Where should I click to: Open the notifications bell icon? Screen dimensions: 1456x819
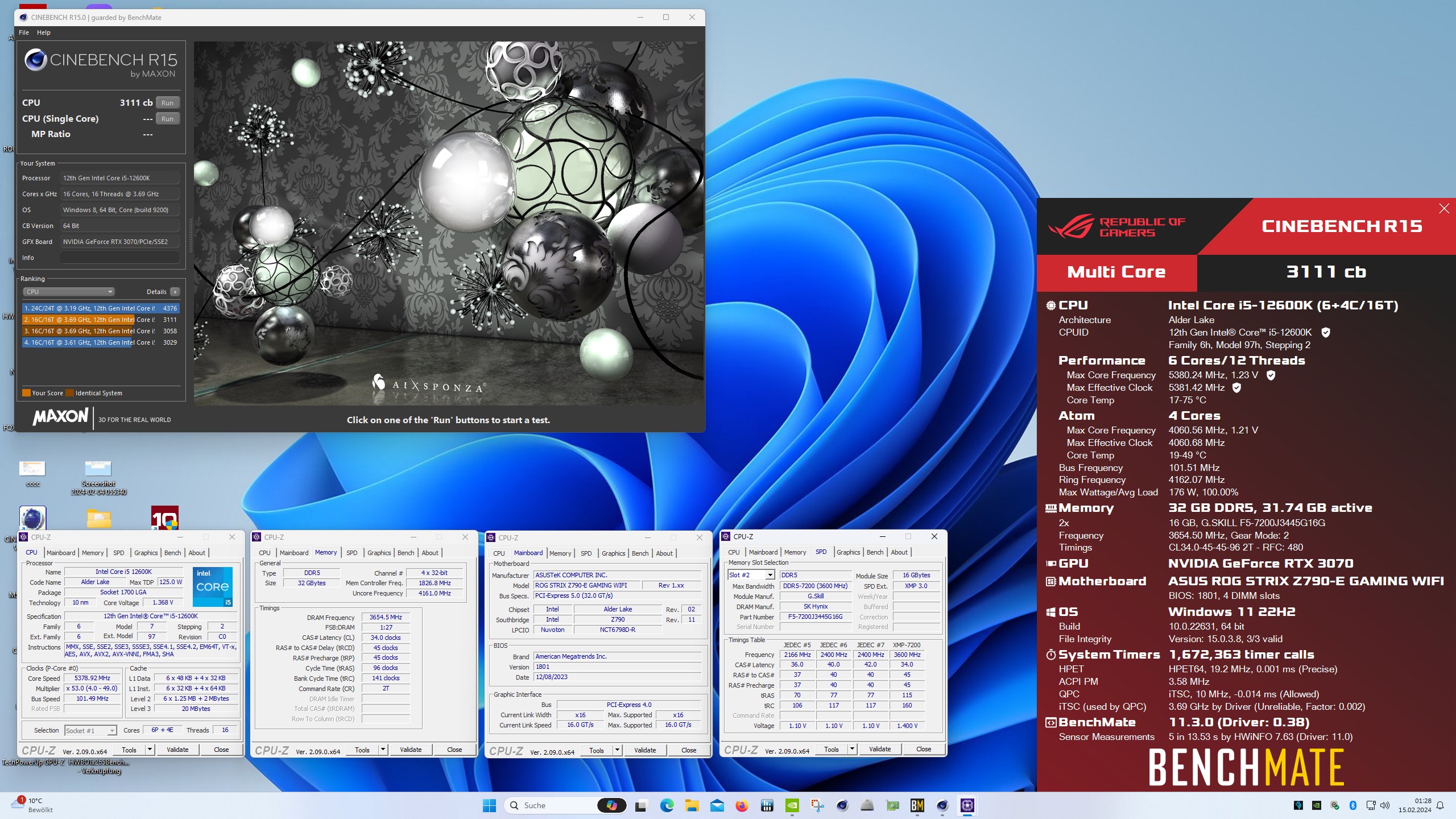pos(1440,805)
